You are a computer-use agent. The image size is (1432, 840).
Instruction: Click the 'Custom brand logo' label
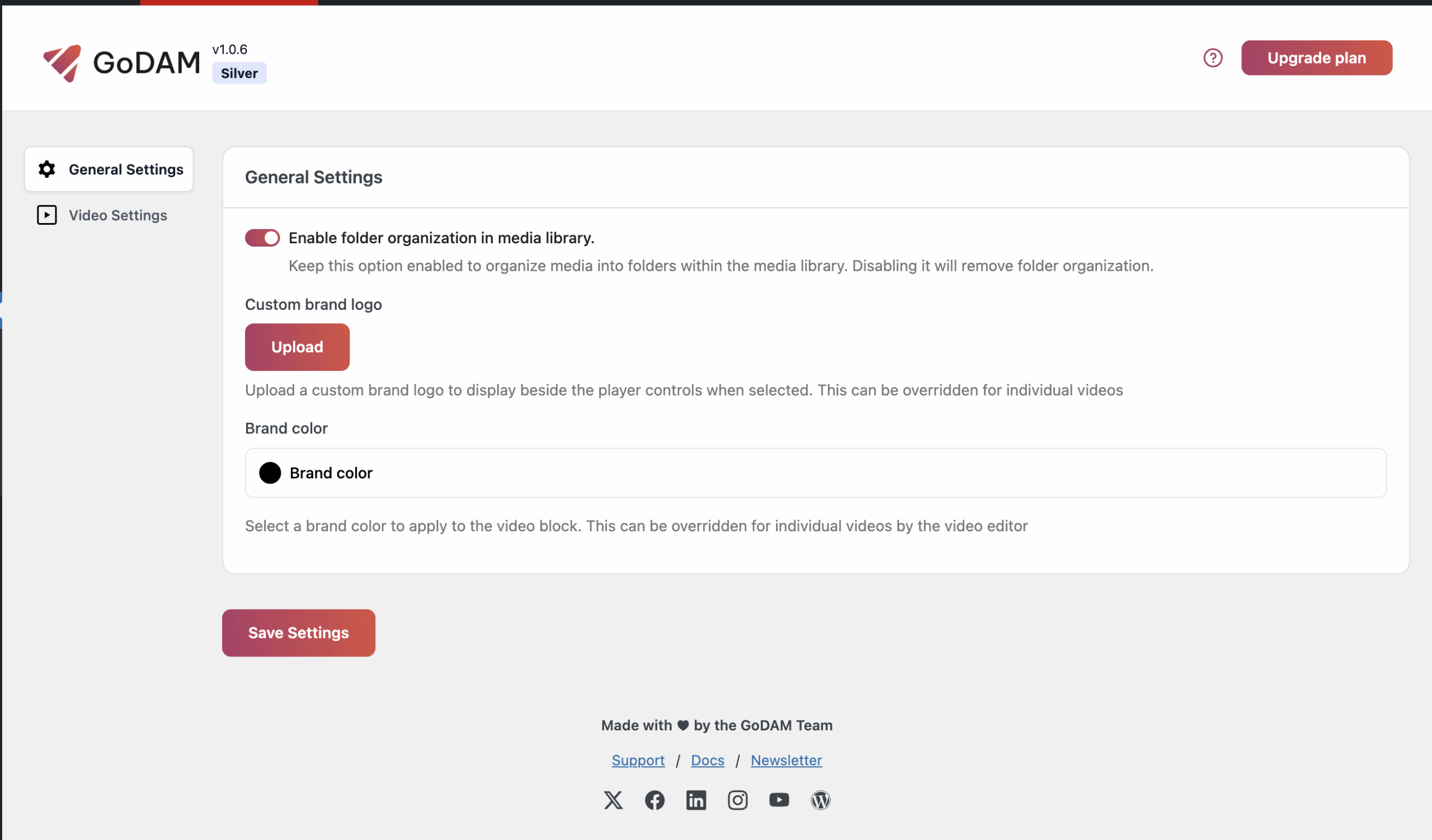pyautogui.click(x=313, y=304)
